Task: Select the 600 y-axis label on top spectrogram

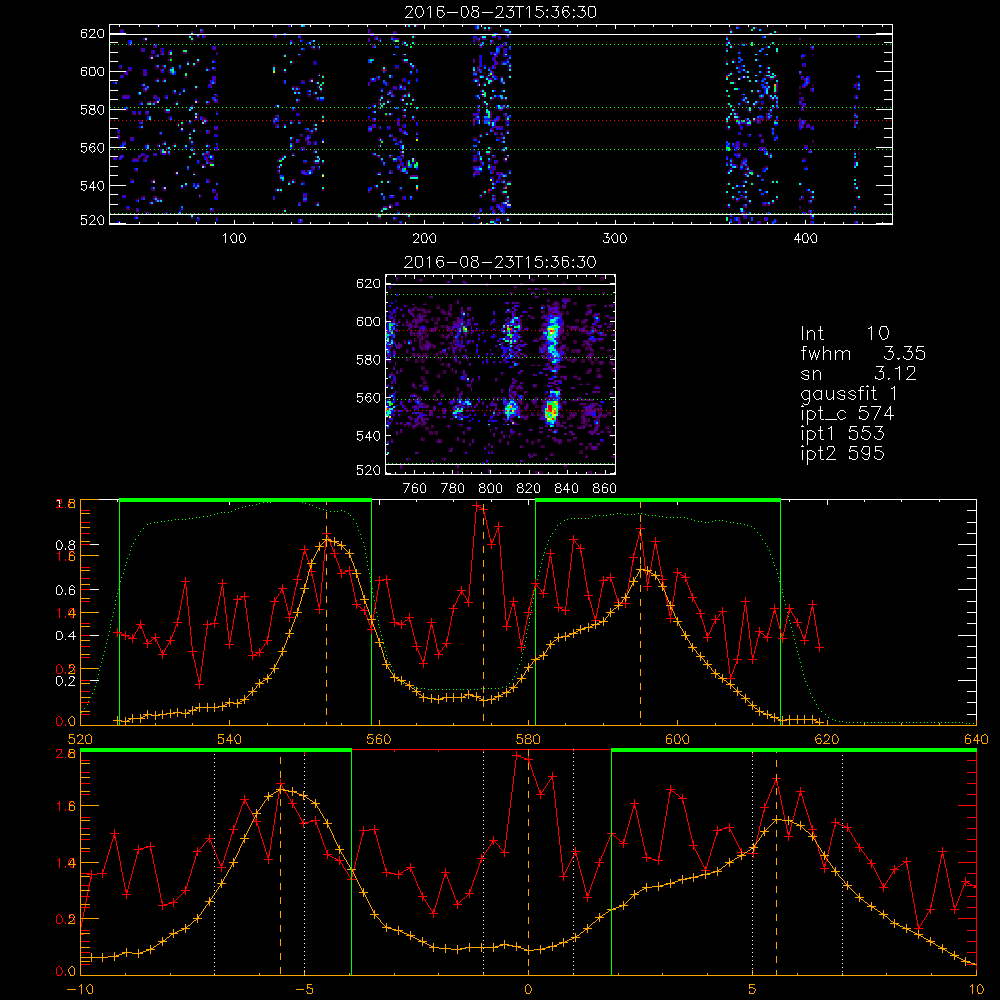Action: (92, 71)
